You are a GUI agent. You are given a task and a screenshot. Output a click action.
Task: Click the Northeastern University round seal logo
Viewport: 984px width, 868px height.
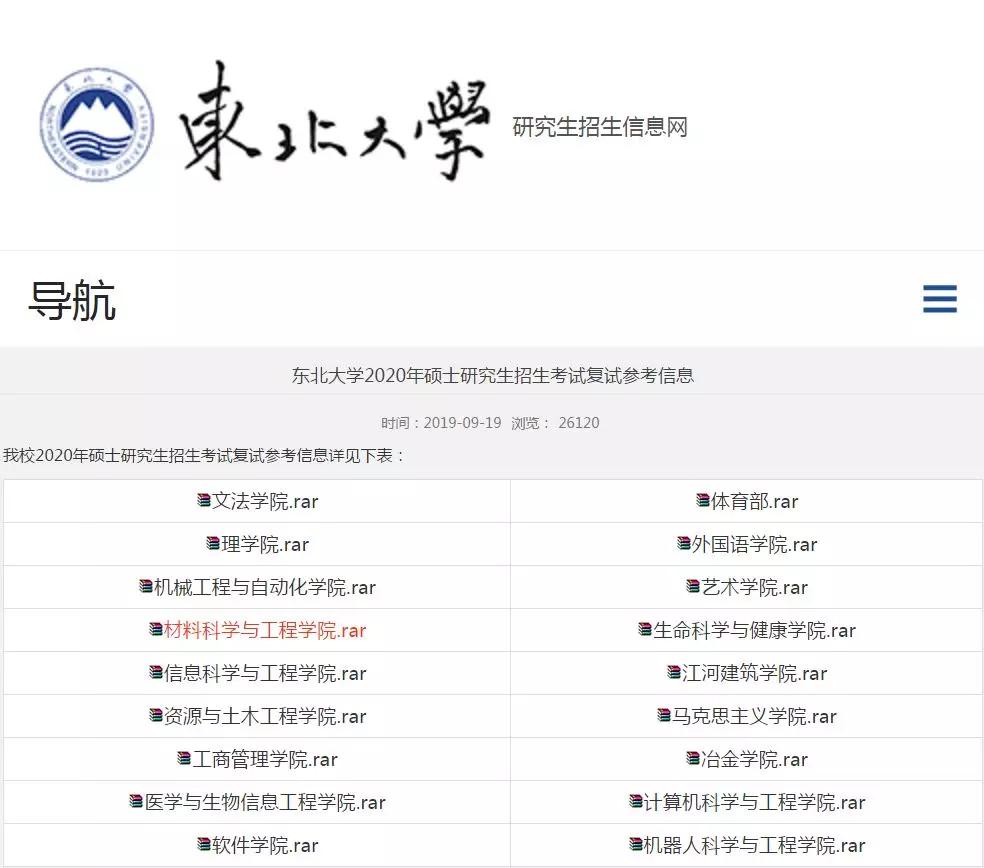pos(96,124)
